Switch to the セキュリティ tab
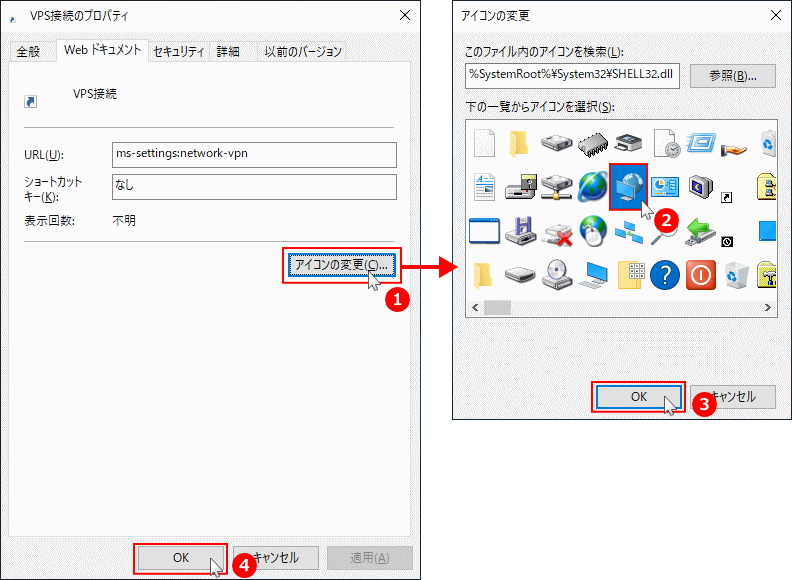 point(179,52)
